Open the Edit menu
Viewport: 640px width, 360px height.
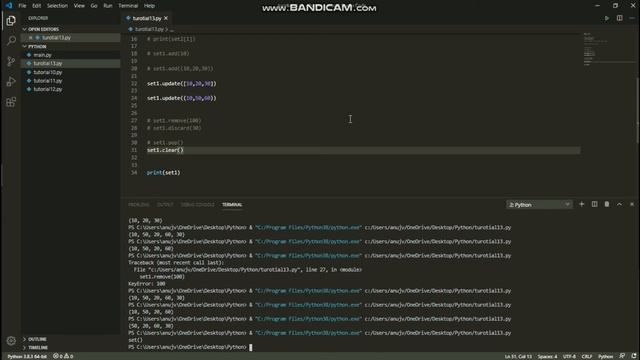[x=37, y=6]
